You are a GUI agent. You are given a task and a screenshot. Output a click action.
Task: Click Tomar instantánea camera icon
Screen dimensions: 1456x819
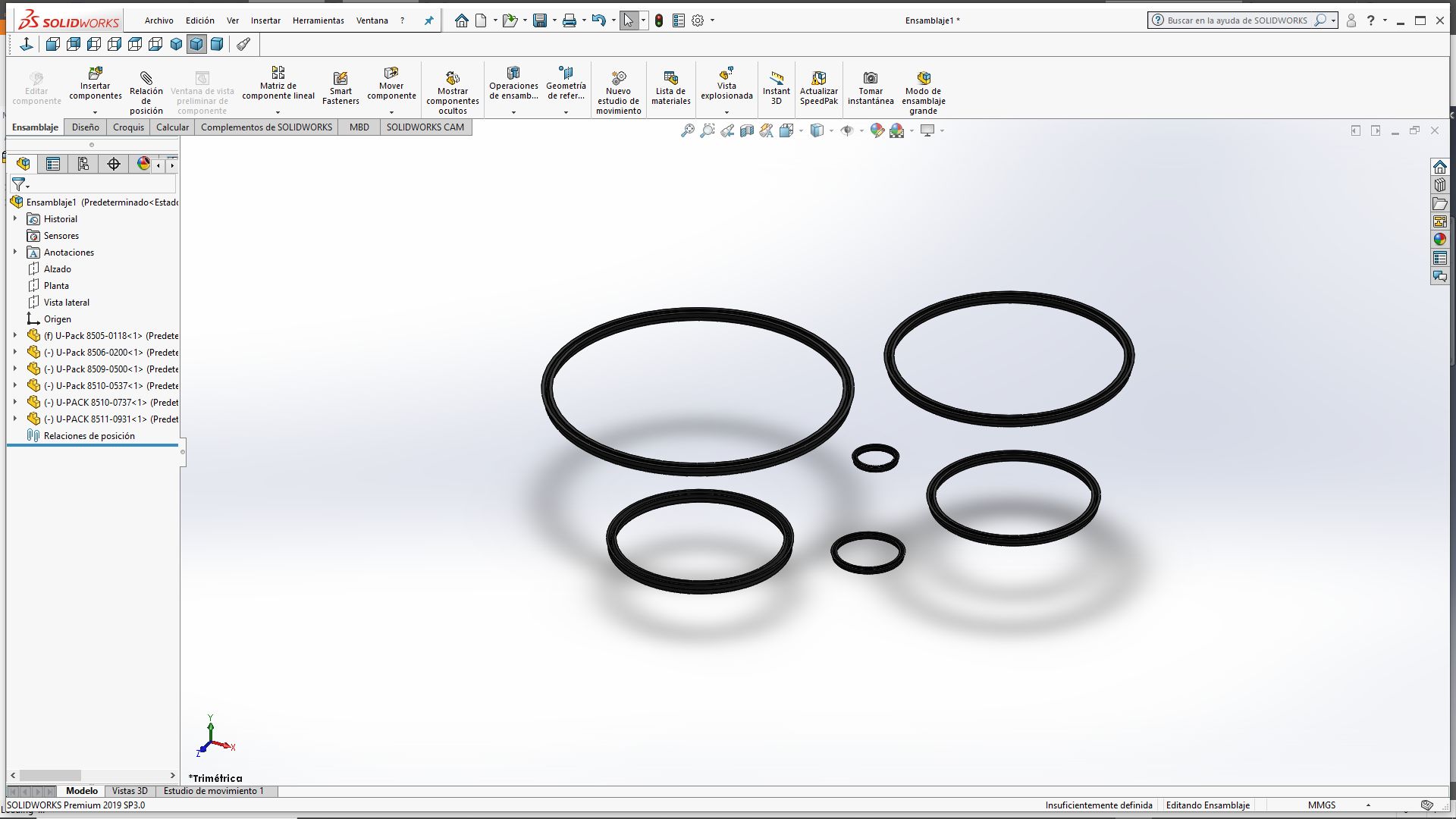tap(871, 78)
